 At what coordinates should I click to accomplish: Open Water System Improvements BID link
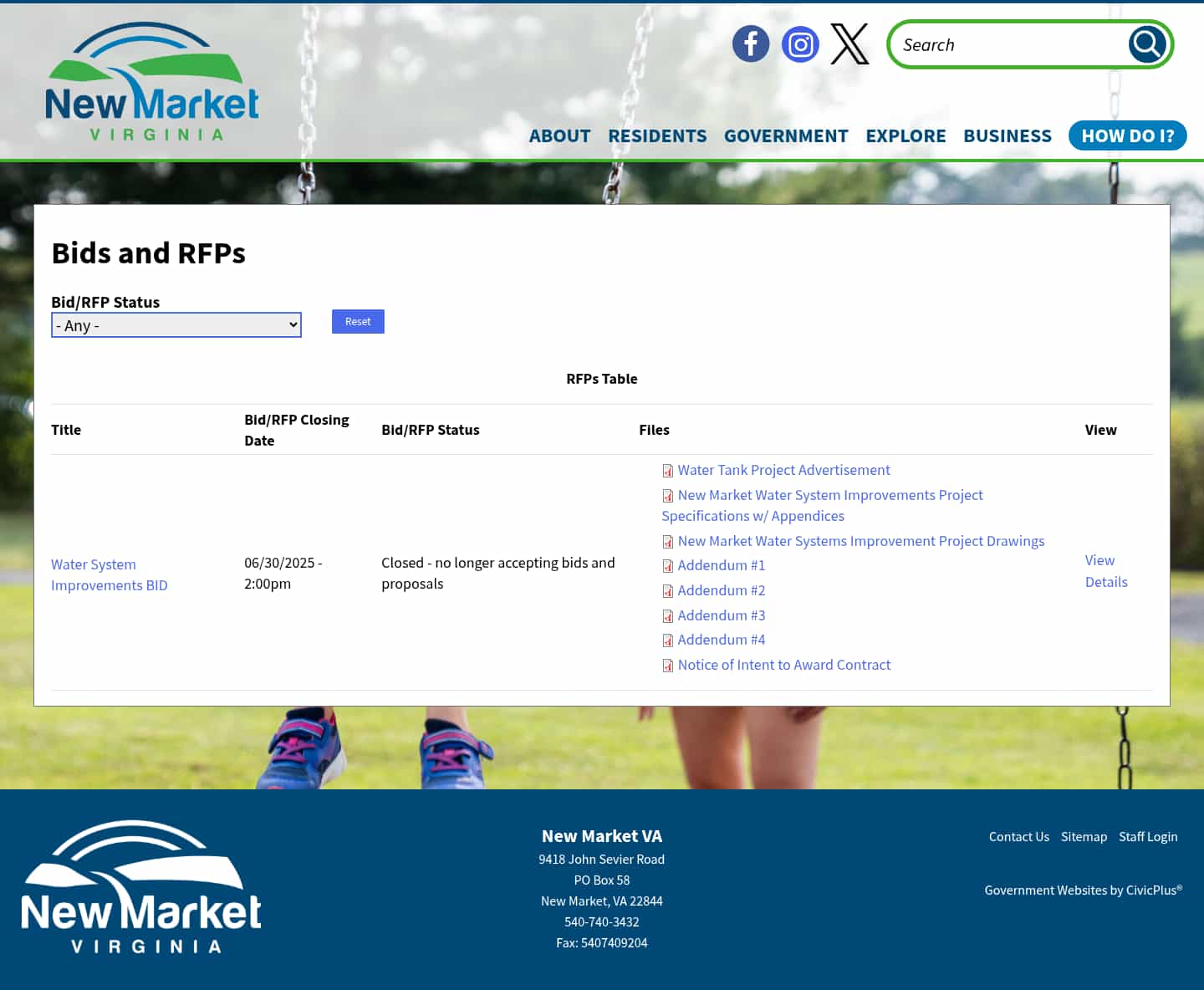pyautogui.click(x=110, y=574)
